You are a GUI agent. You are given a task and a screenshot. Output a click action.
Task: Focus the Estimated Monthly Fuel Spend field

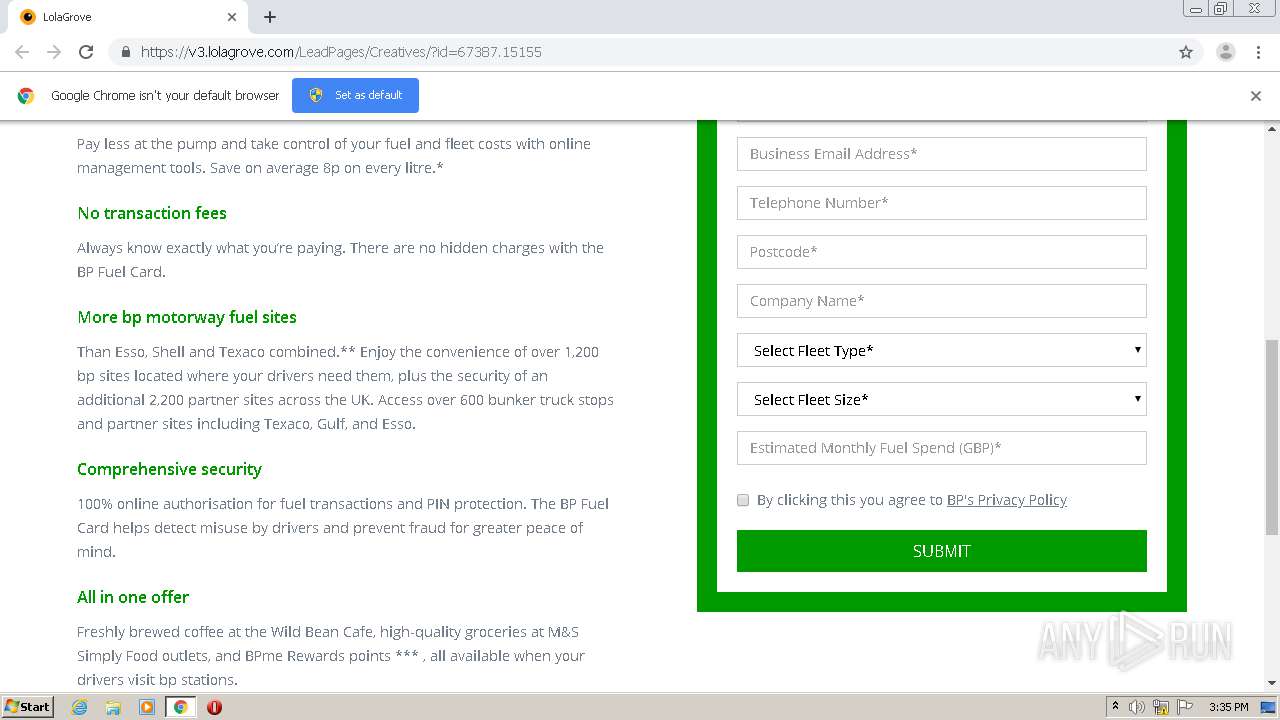click(941, 448)
